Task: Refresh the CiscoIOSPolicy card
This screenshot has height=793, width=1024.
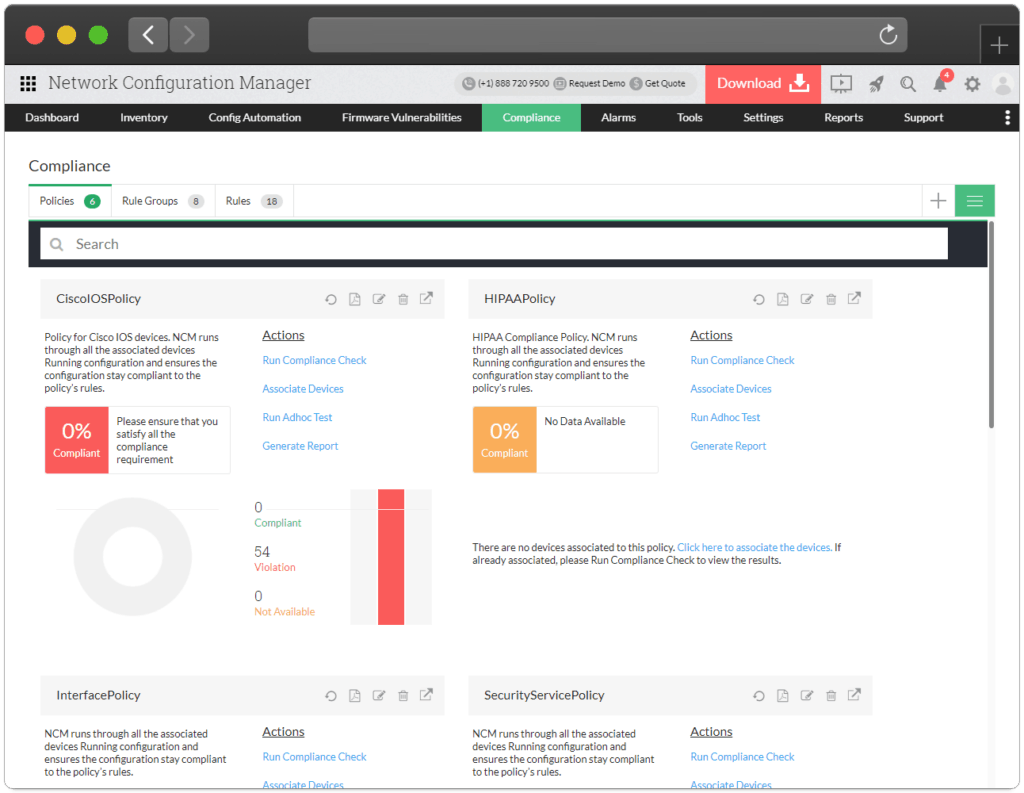Action: pyautogui.click(x=331, y=299)
